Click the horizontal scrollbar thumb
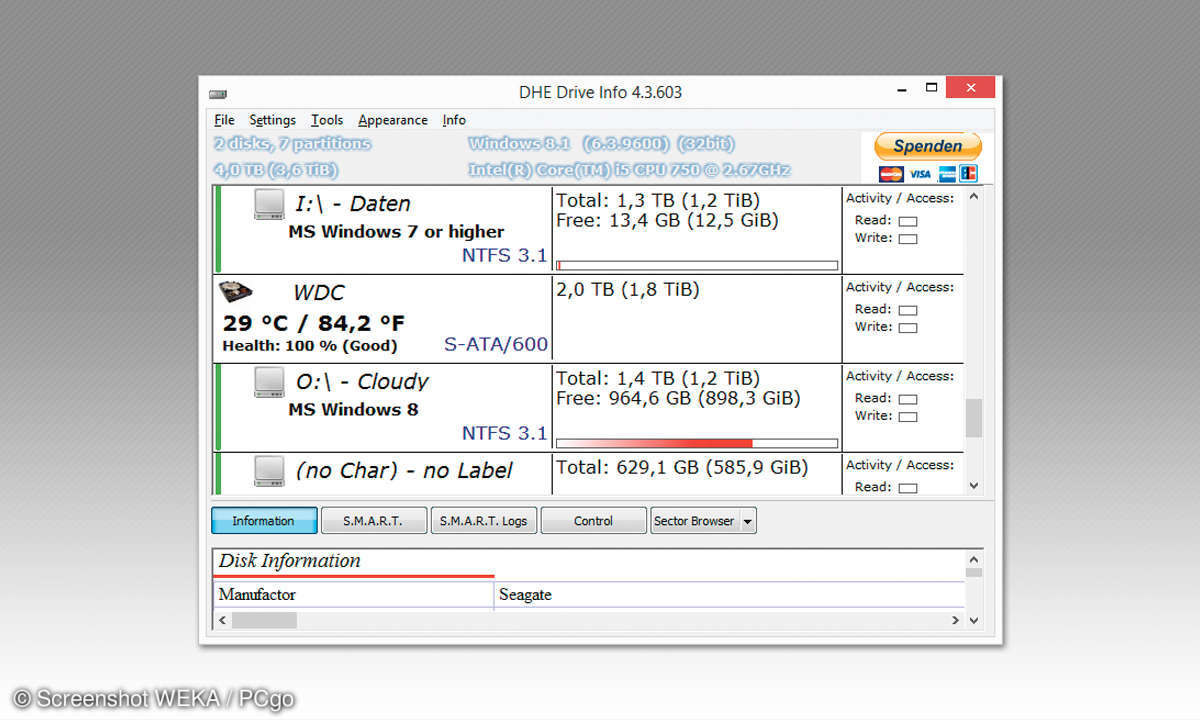 point(264,620)
